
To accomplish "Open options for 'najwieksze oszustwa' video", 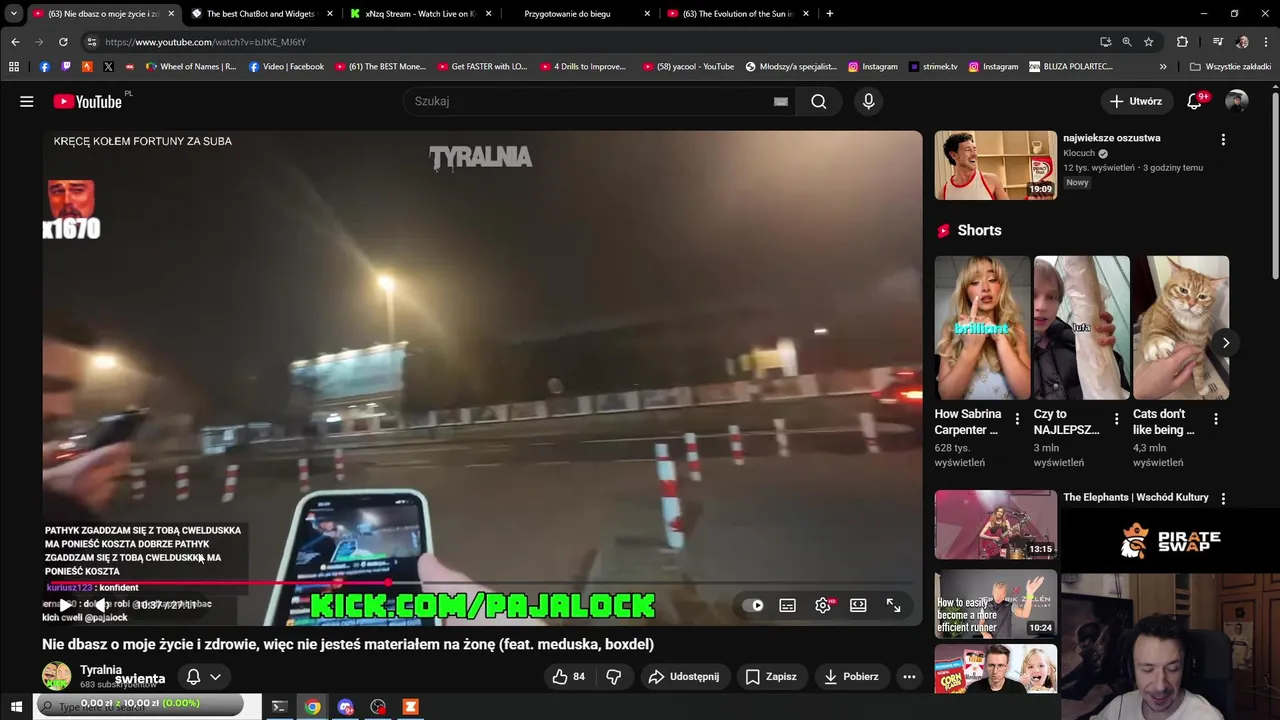I will point(1223,140).
